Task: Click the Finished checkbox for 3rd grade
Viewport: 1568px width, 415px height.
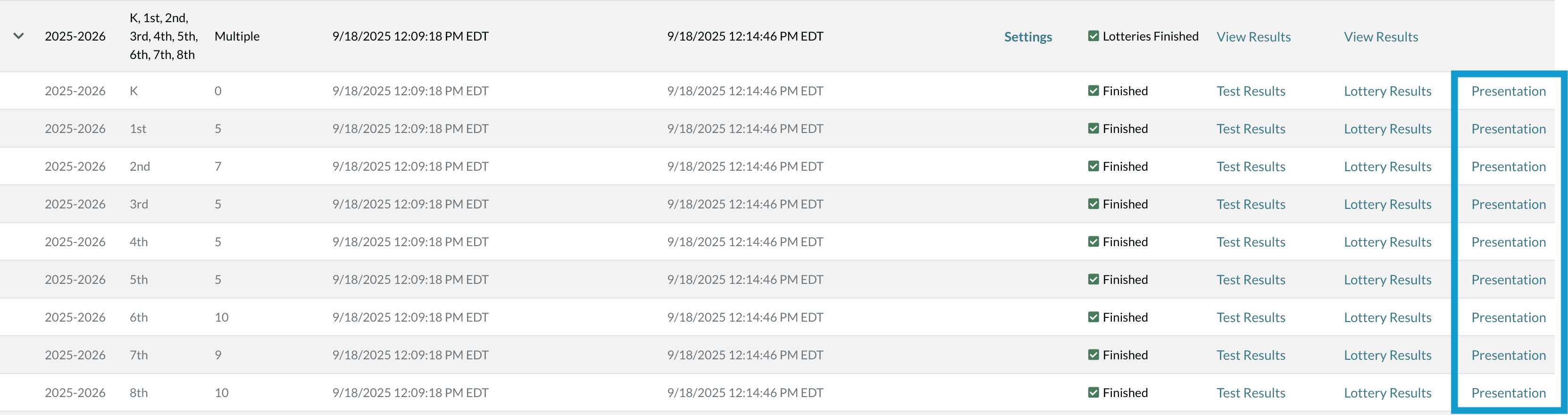Action: [1093, 204]
